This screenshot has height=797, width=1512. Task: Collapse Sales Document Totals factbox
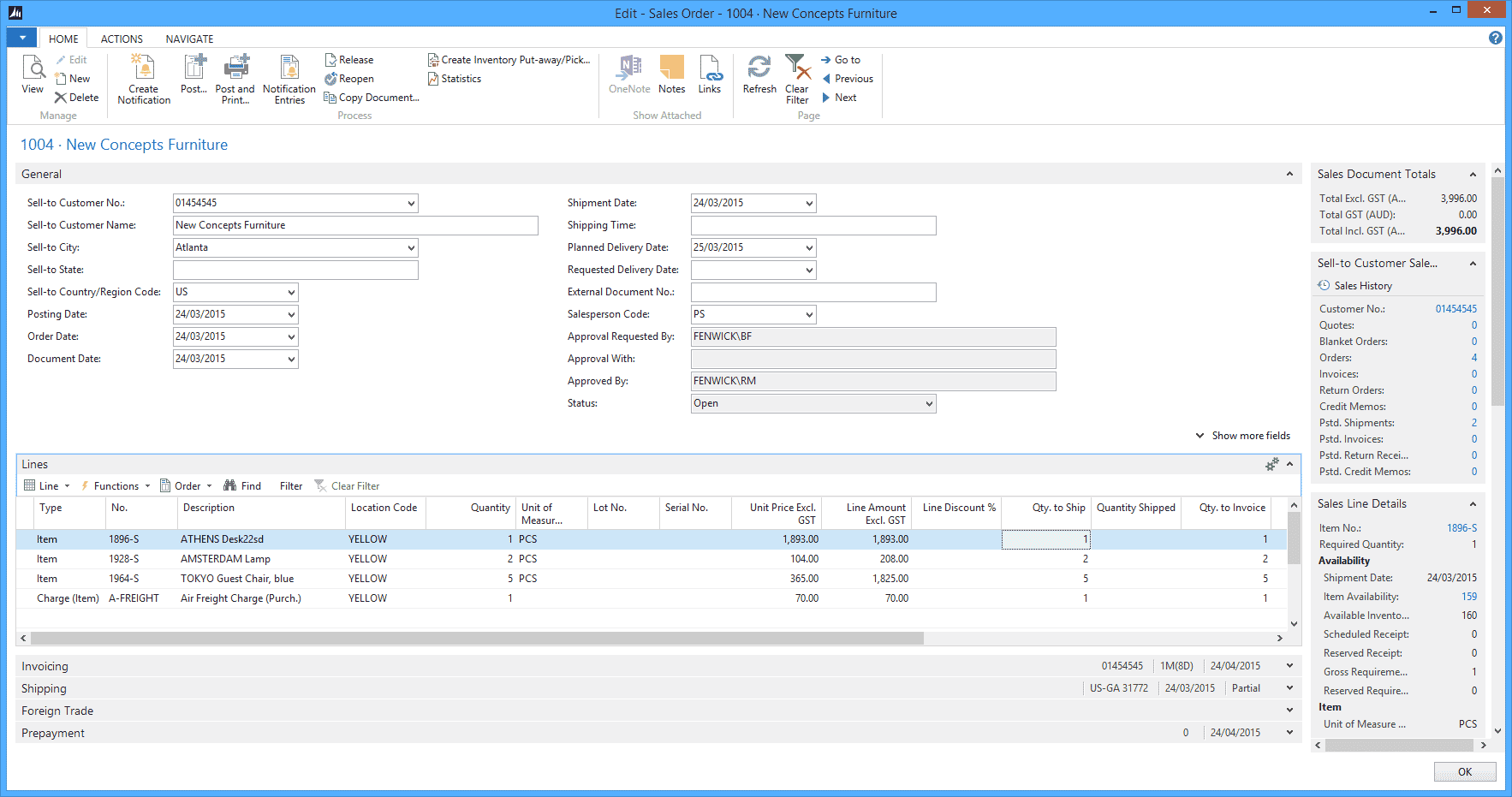pos(1473,175)
